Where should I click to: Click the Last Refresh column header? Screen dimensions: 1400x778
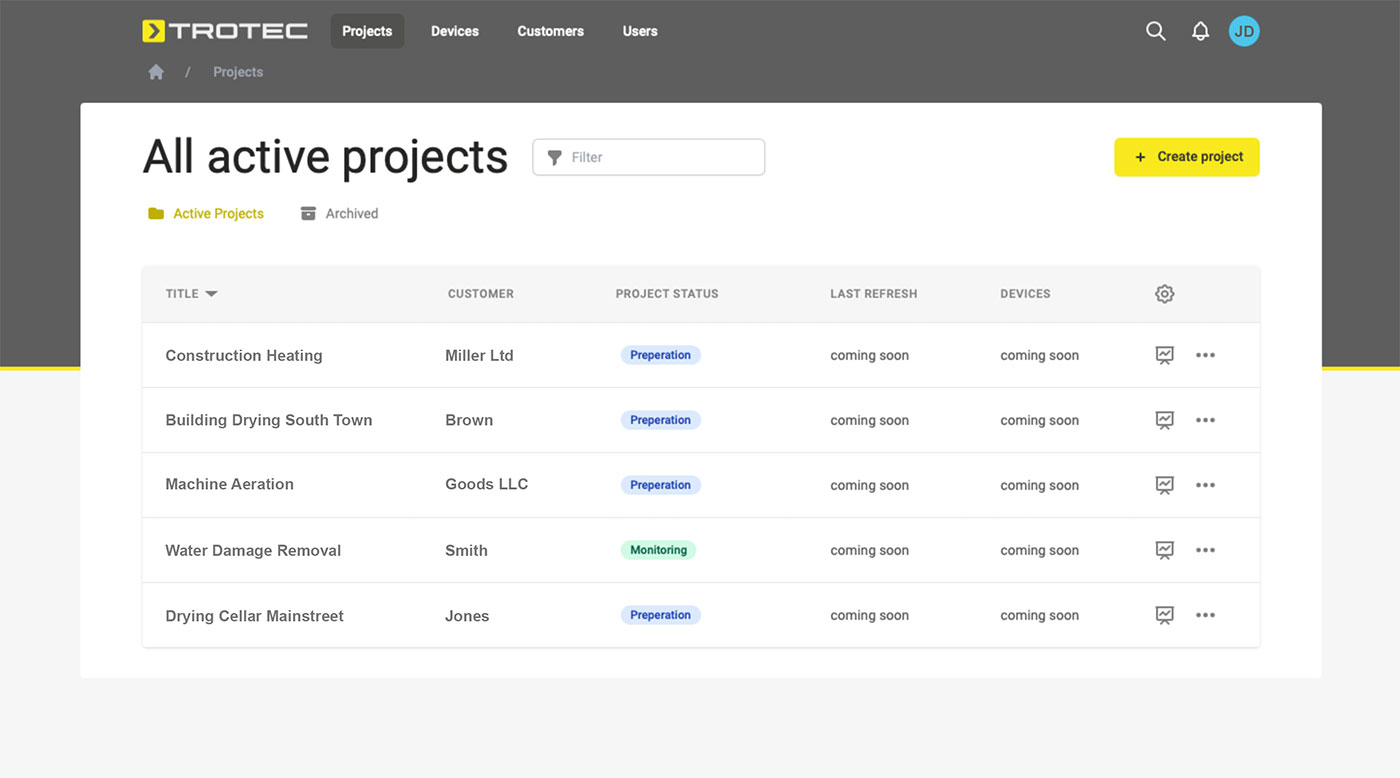[874, 294]
